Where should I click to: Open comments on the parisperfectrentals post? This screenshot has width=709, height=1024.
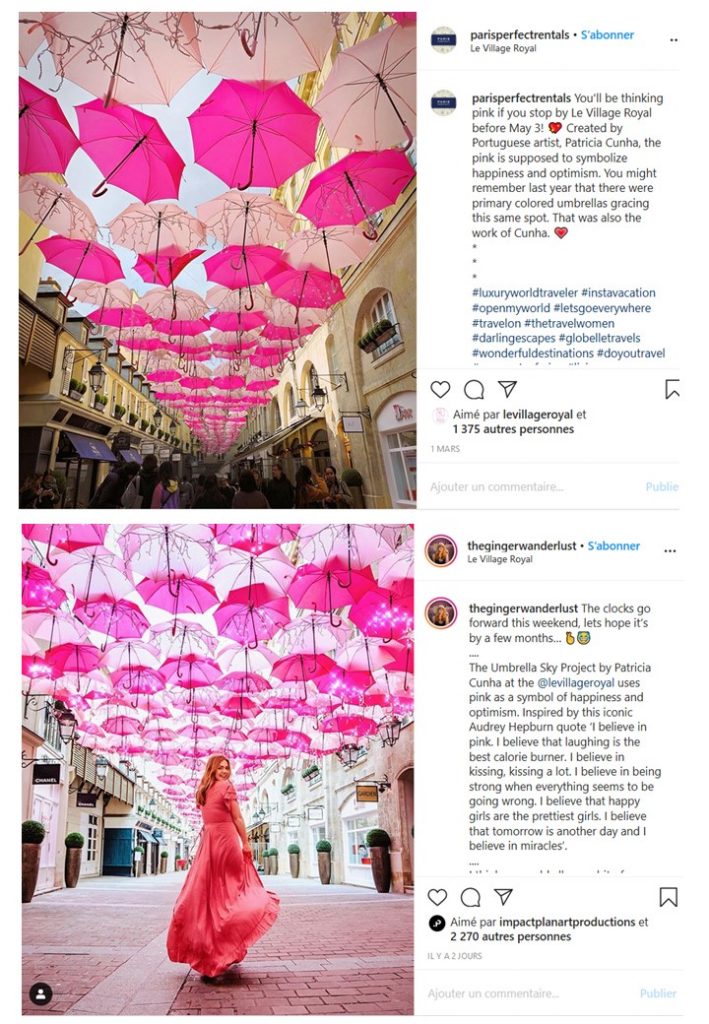[x=474, y=389]
